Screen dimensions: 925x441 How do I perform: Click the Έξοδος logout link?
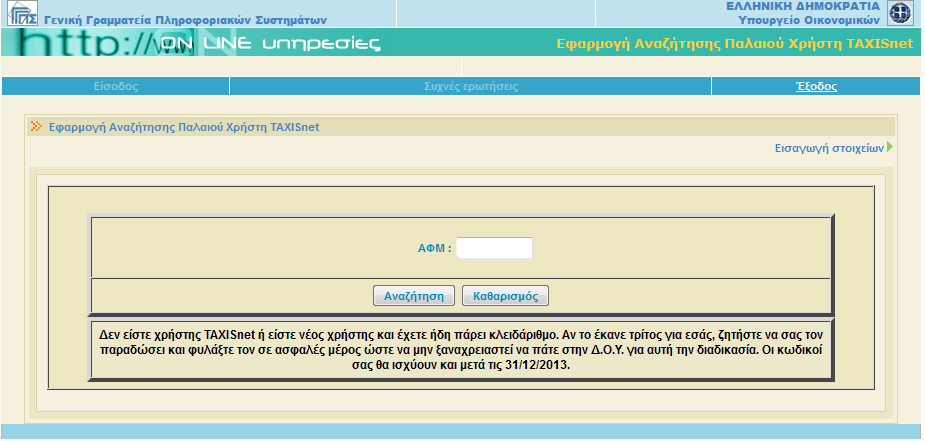(x=816, y=87)
